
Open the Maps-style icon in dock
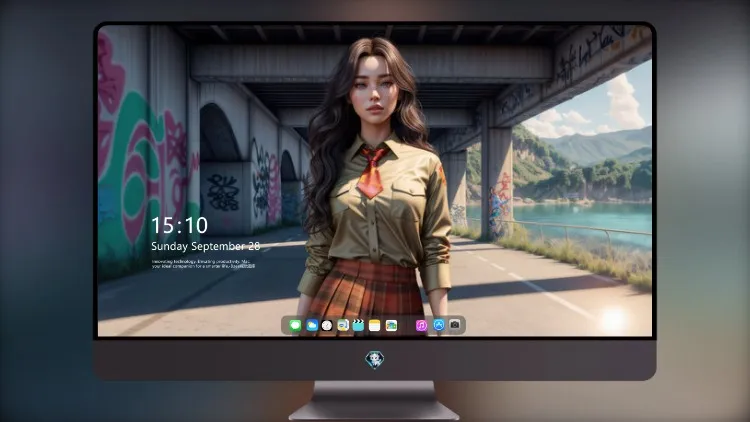[342, 325]
